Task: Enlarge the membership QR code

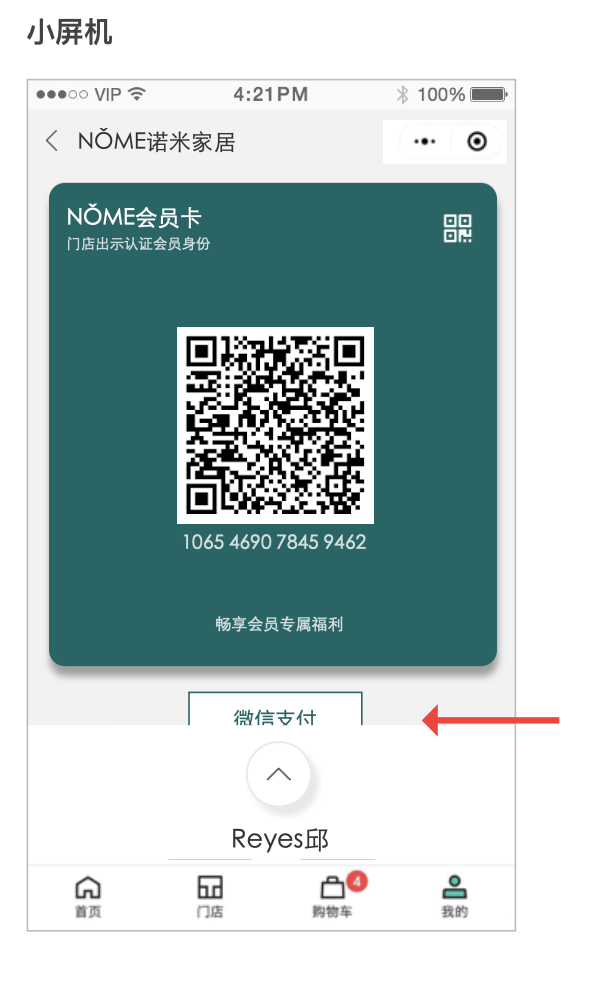Action: click(x=275, y=425)
